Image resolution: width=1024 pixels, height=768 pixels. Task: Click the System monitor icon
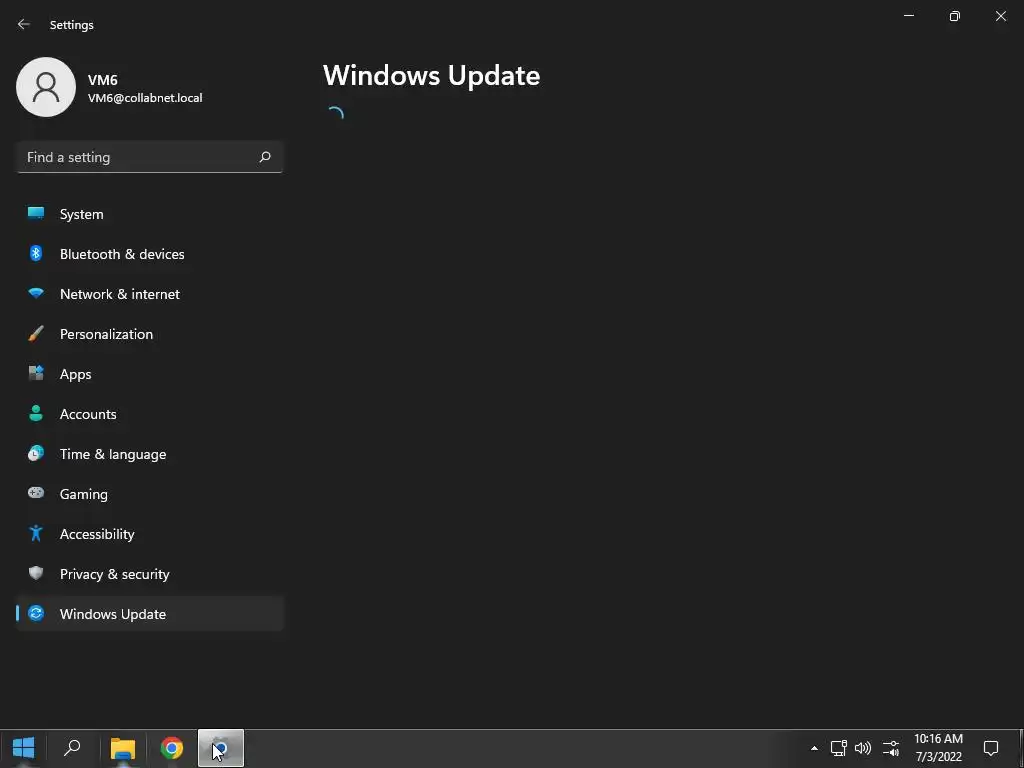pyautogui.click(x=36, y=213)
